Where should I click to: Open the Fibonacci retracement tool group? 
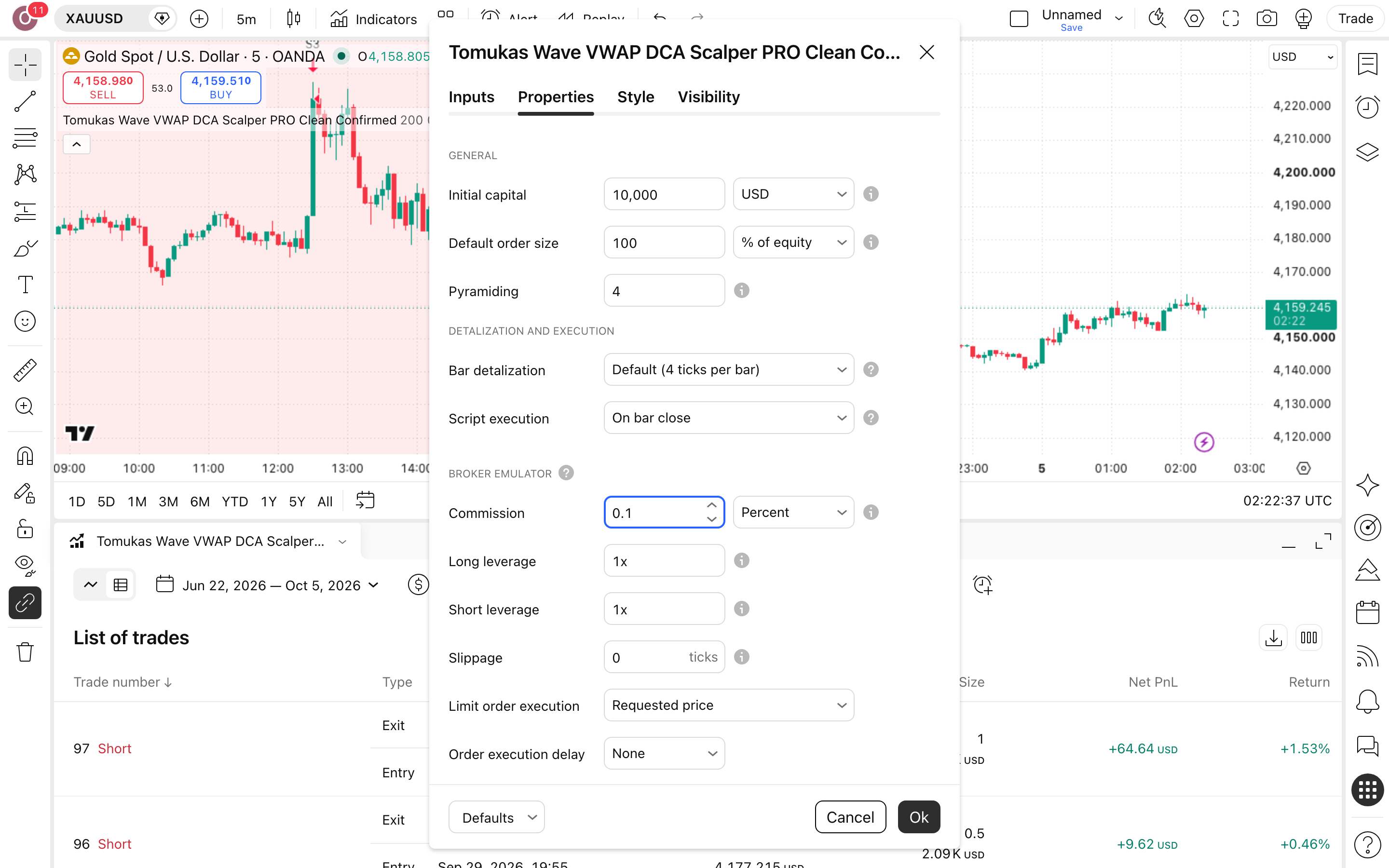click(25, 138)
